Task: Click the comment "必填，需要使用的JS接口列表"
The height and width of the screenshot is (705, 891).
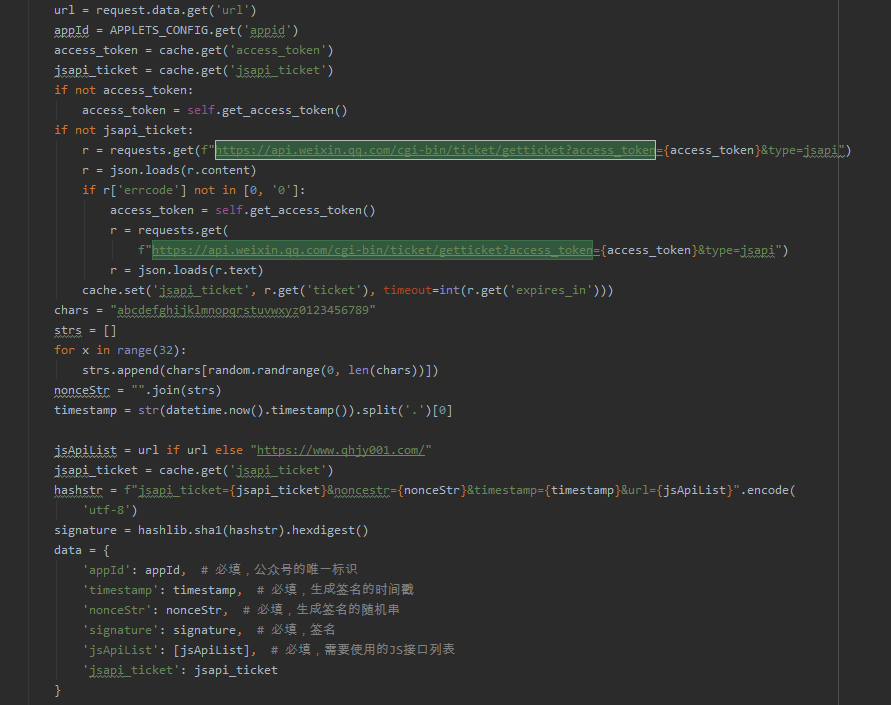Action: click(x=370, y=649)
